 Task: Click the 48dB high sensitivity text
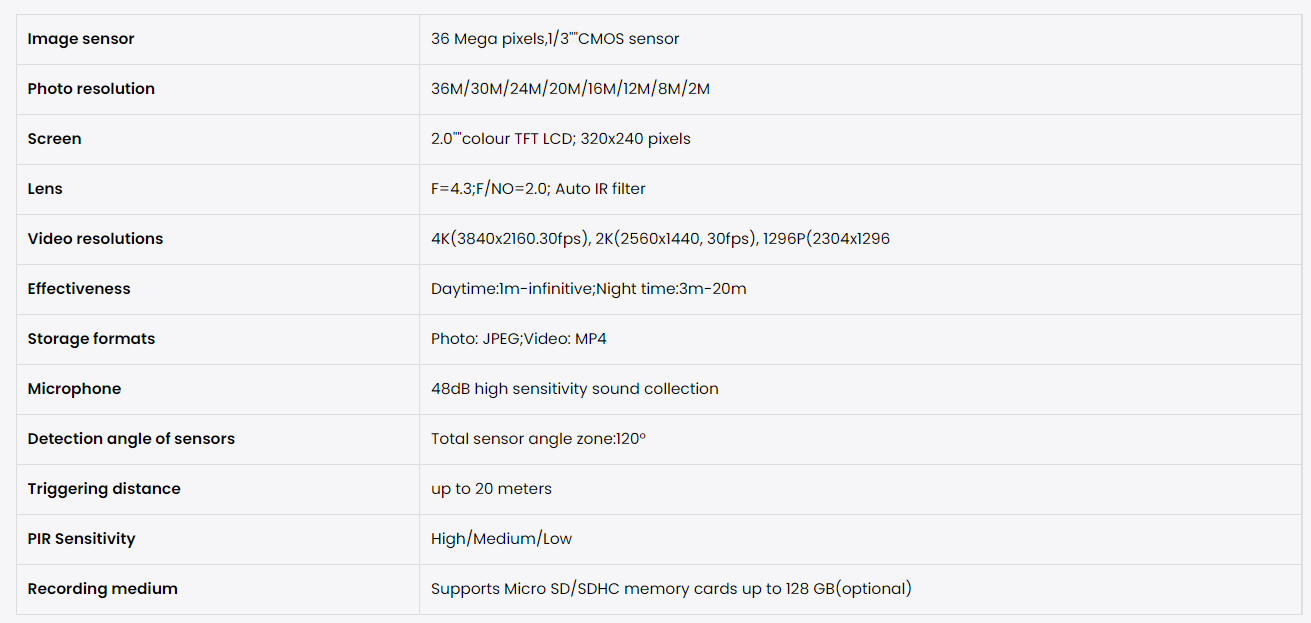[x=574, y=389]
